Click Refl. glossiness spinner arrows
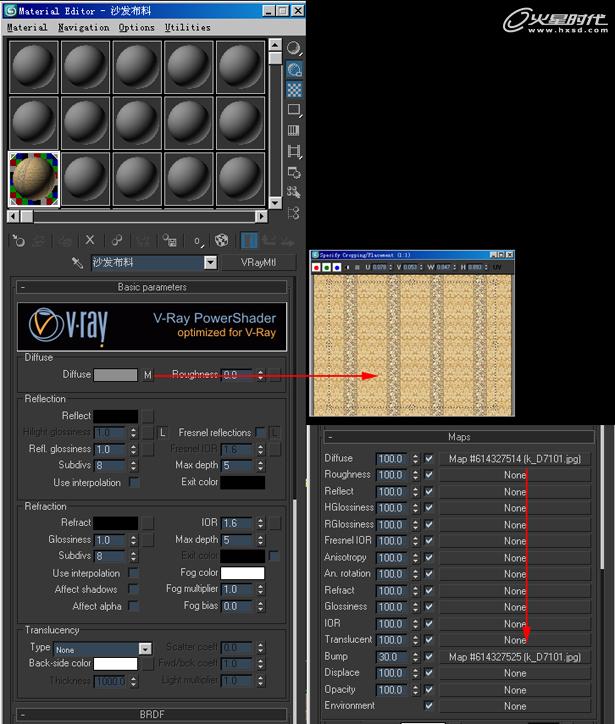This screenshot has height=724, width=615. tap(133, 449)
